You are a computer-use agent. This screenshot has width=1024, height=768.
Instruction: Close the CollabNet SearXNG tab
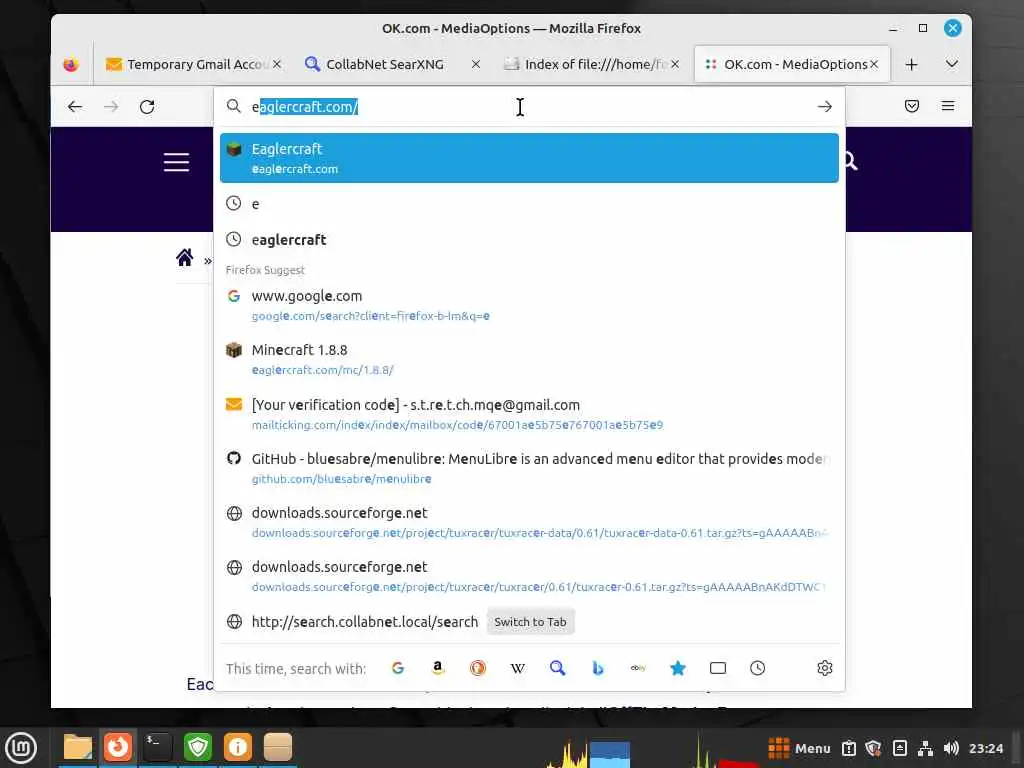476,64
